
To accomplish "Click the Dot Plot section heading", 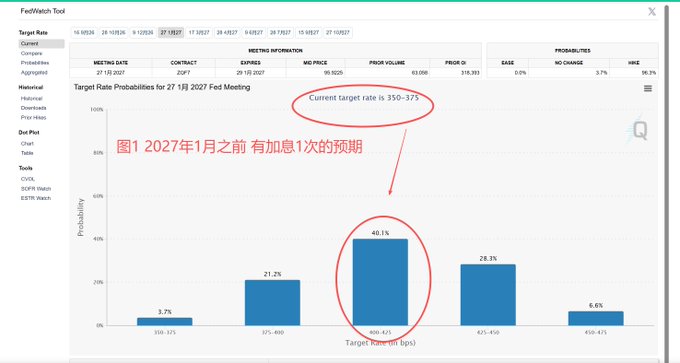I will 29,132.
